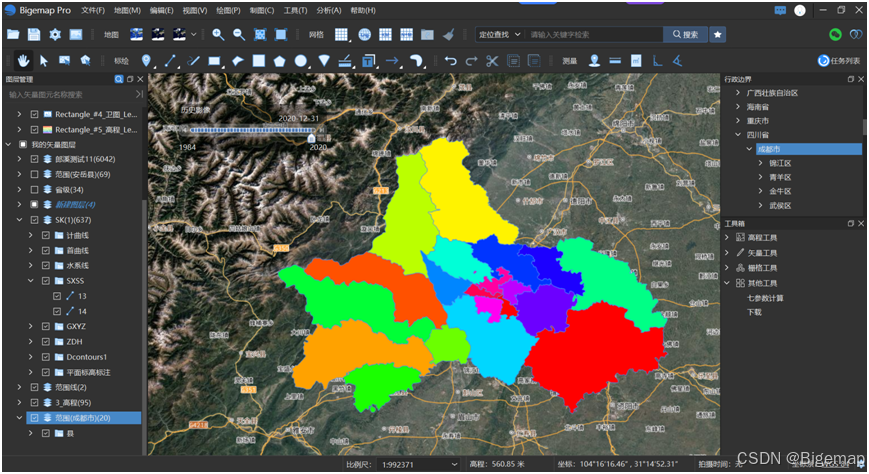Collapse the 我的矢量图层 tree group

pos(8,145)
